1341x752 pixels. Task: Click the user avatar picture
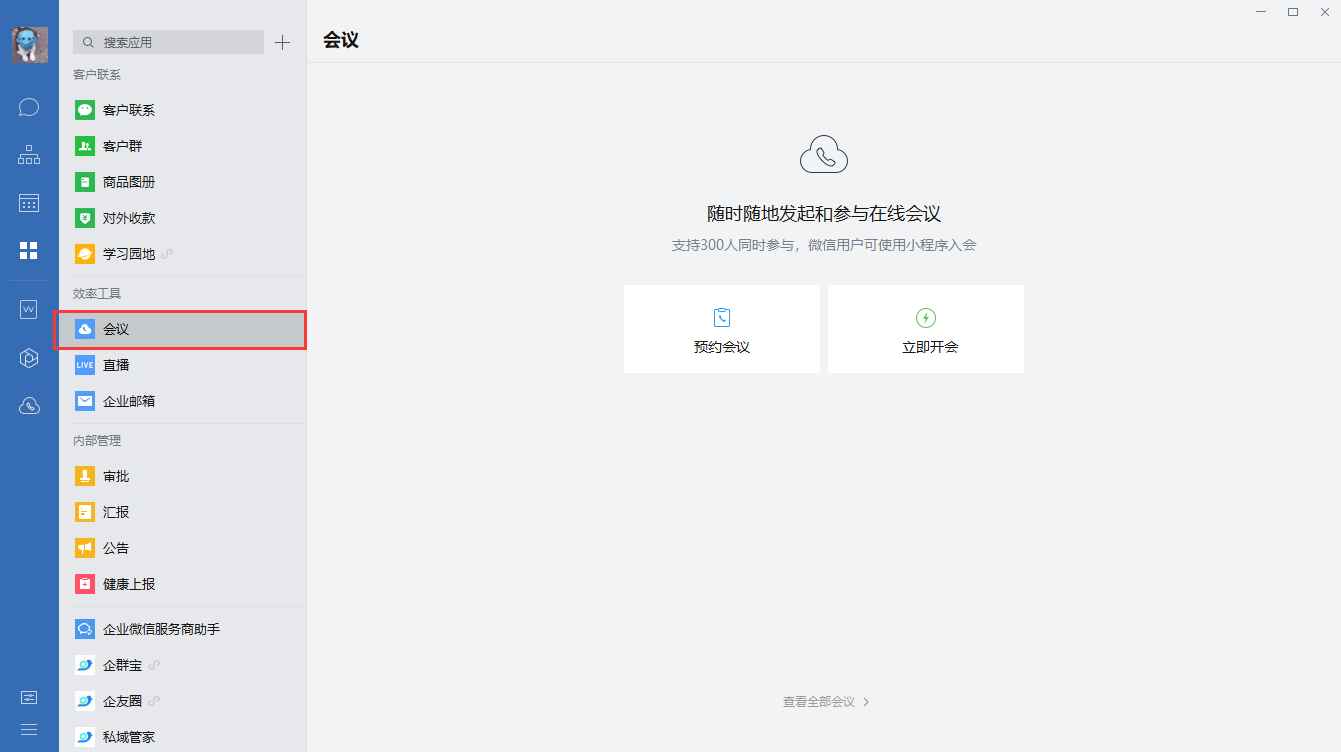[29, 45]
